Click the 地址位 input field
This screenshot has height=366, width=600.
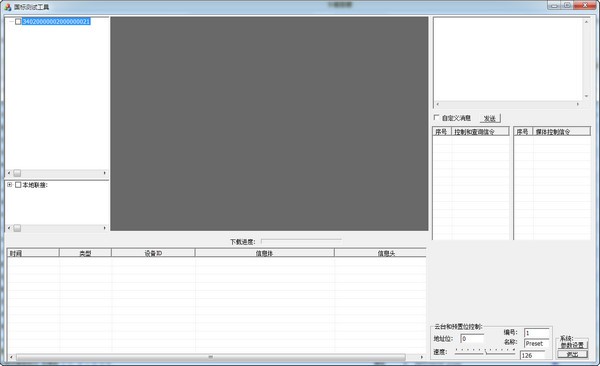click(472, 338)
